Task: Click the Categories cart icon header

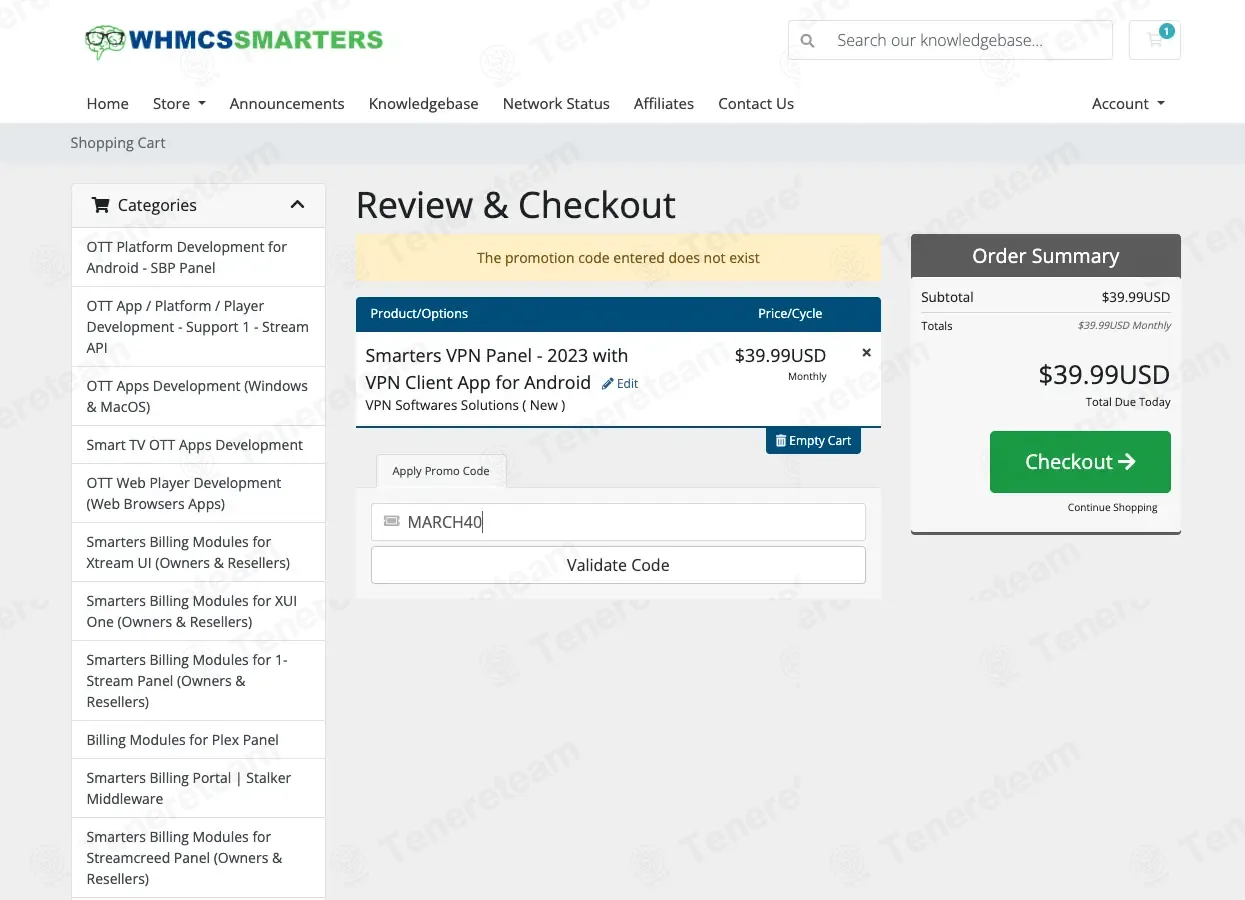Action: tap(100, 205)
